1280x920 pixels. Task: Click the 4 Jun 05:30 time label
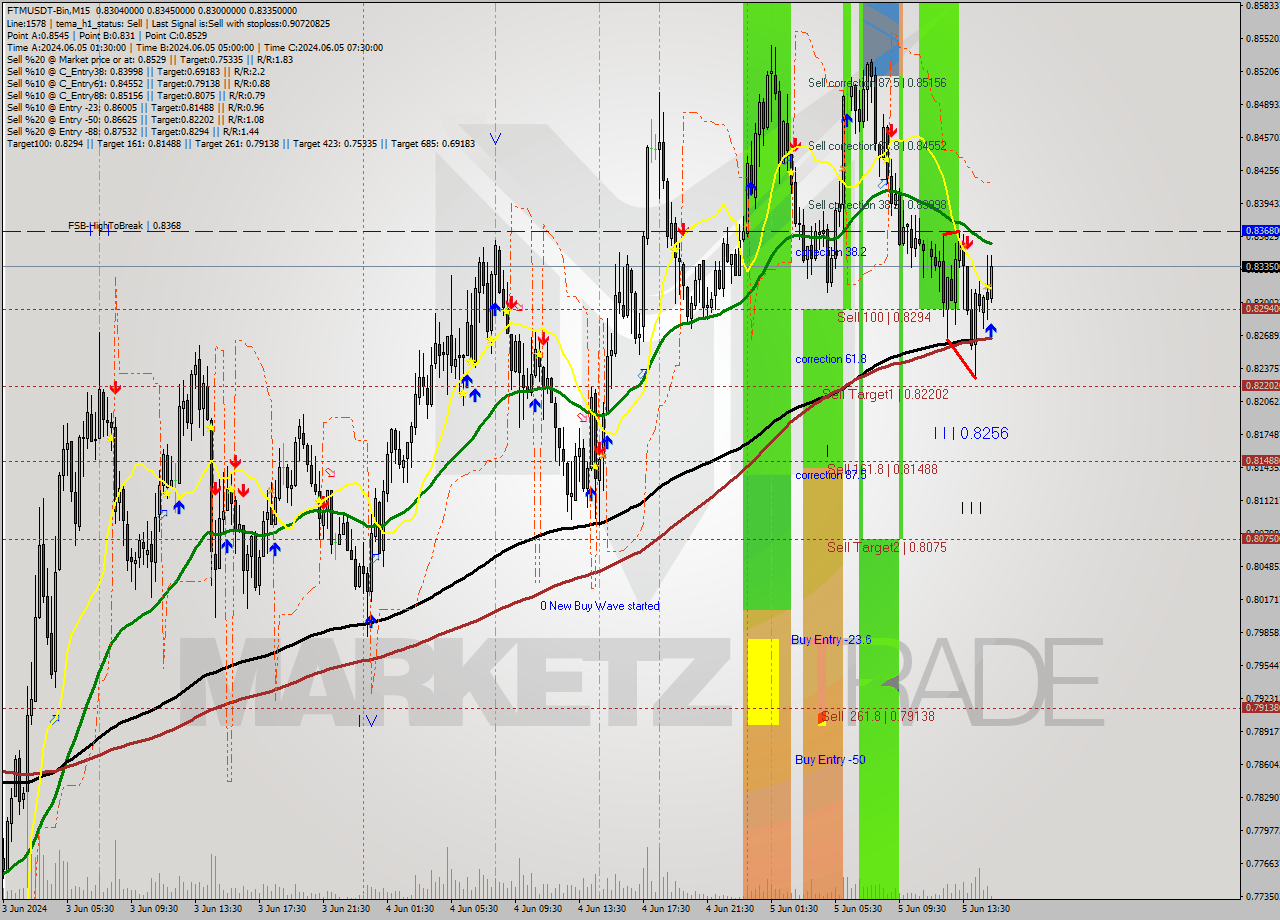(473, 909)
